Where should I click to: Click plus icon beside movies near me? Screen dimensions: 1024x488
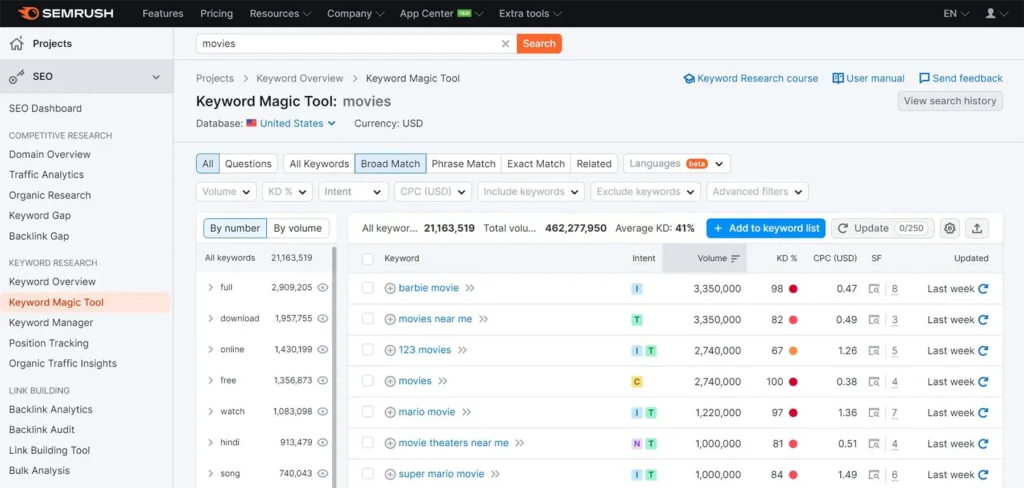pos(390,320)
